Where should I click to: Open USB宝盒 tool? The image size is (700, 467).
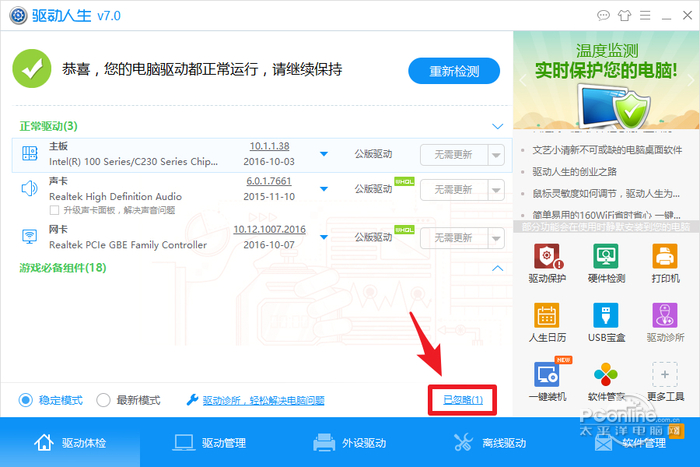(606, 322)
